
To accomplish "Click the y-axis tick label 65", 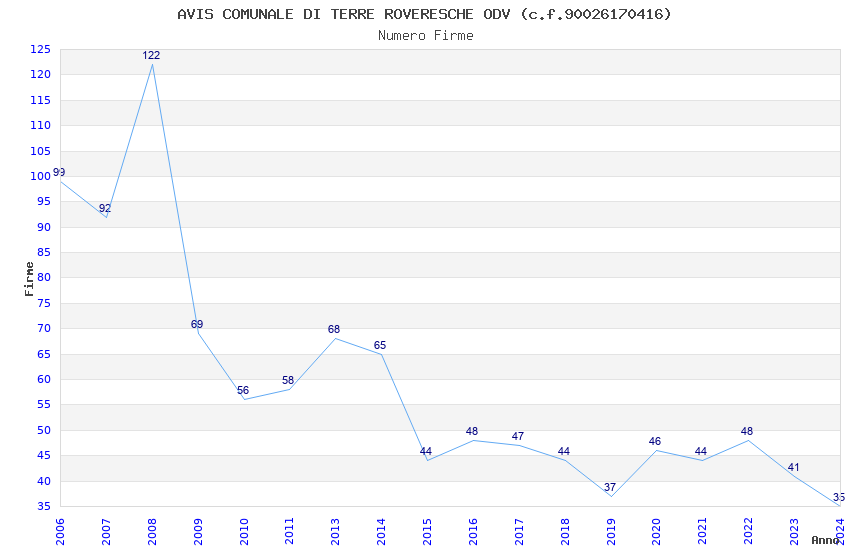I will 44,354.
